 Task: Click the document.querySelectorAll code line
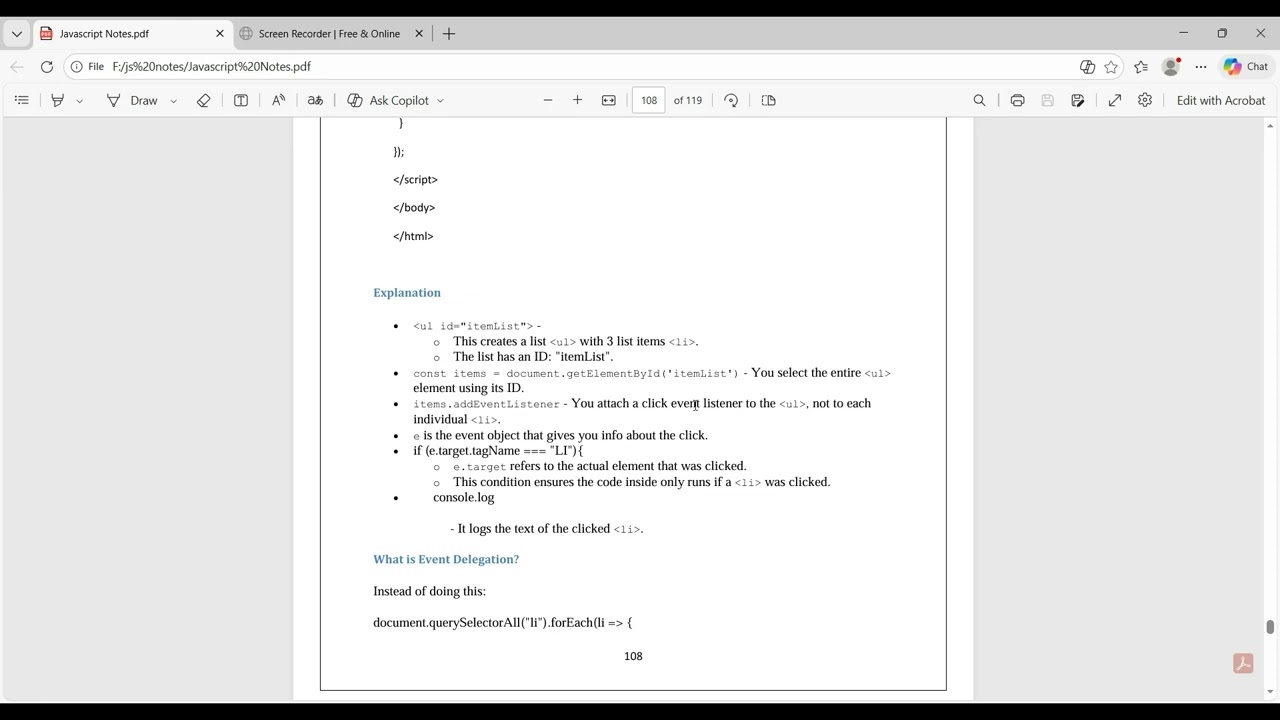(x=503, y=623)
